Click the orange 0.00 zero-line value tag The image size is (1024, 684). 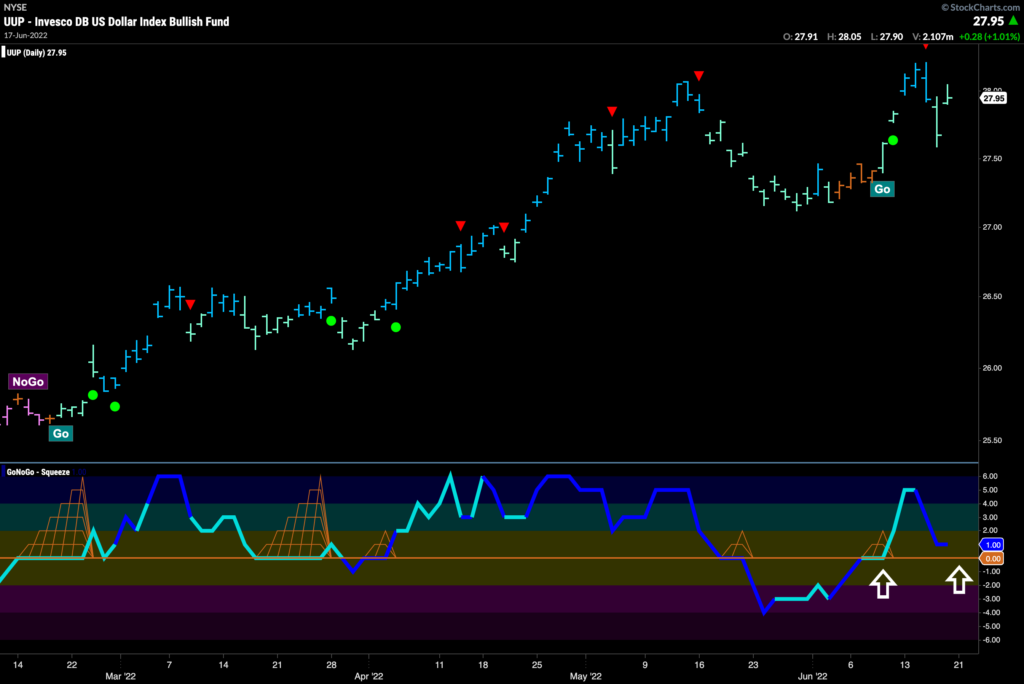coord(993,558)
